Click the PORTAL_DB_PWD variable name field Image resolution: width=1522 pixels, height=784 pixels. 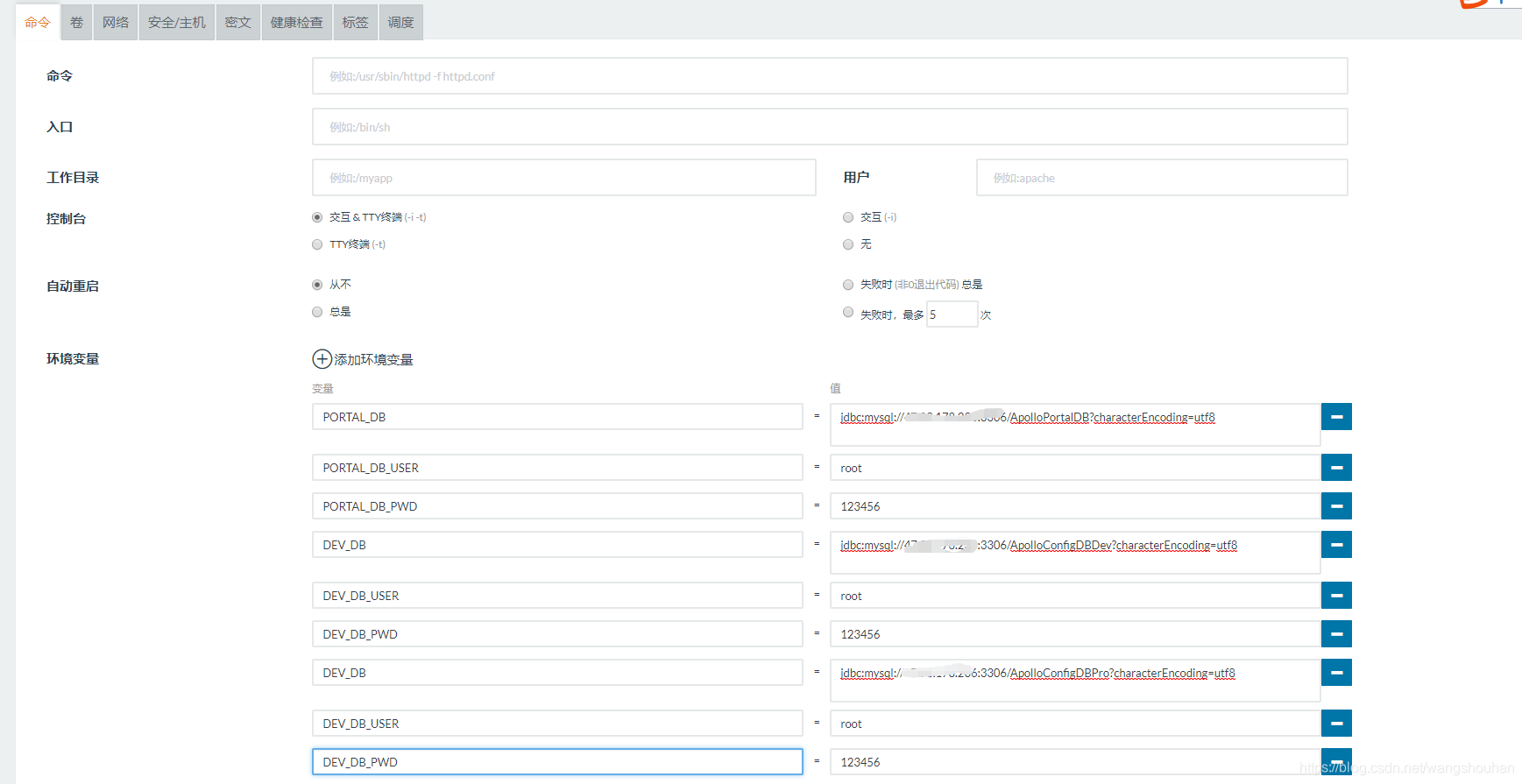[x=557, y=506]
